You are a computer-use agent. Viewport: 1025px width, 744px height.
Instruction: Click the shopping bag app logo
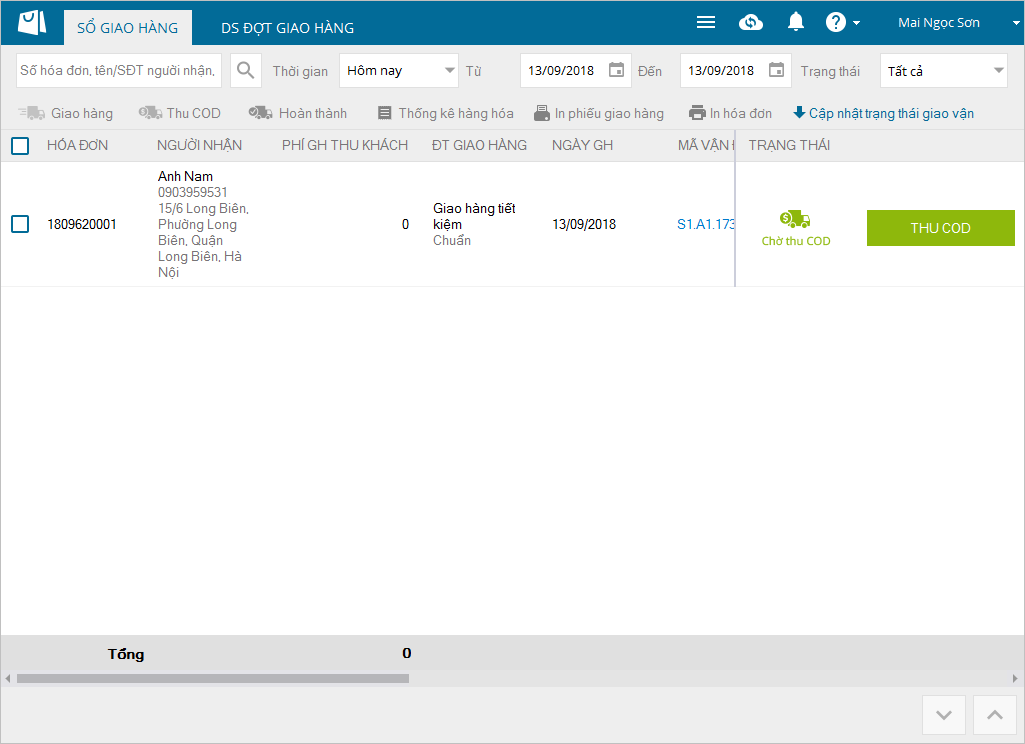31,22
